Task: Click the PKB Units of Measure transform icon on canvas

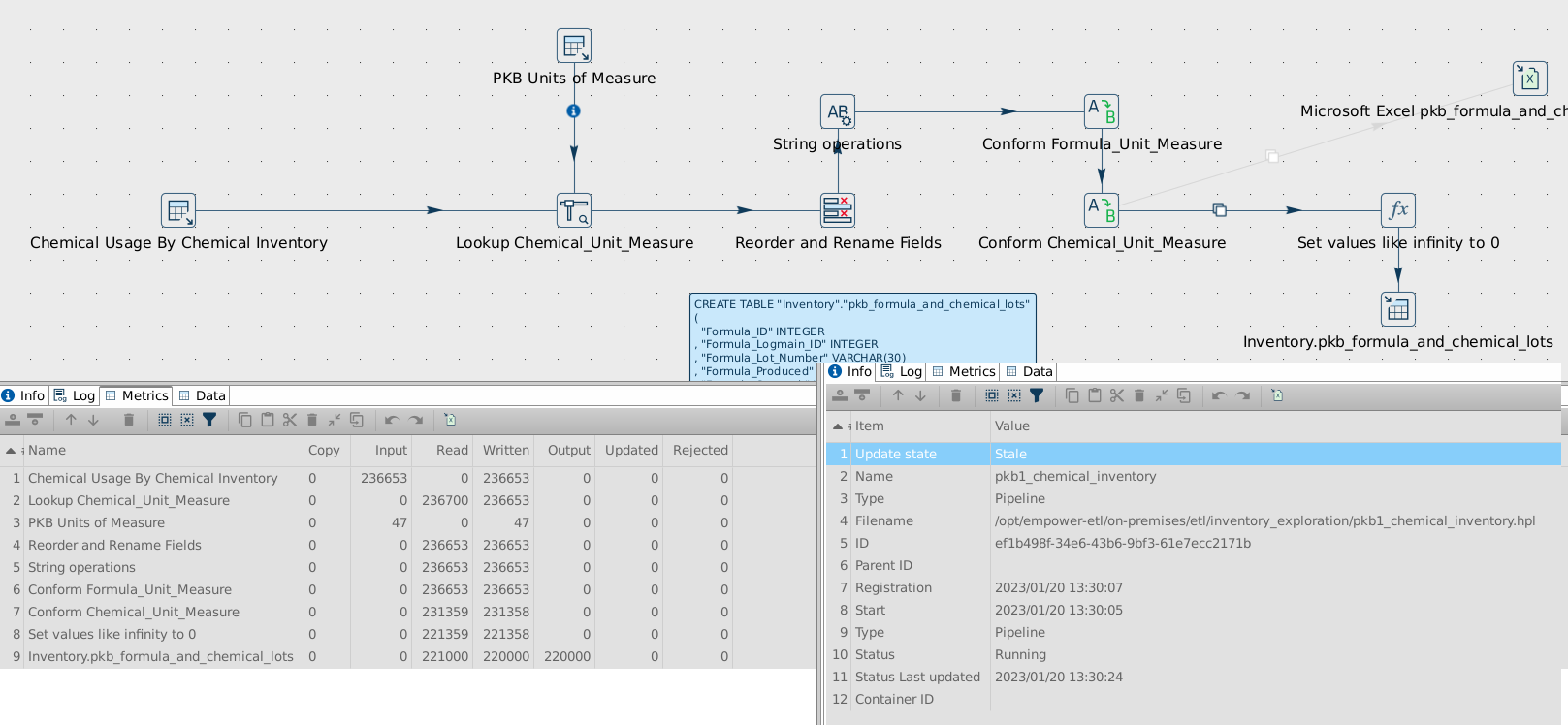Action: 574,46
